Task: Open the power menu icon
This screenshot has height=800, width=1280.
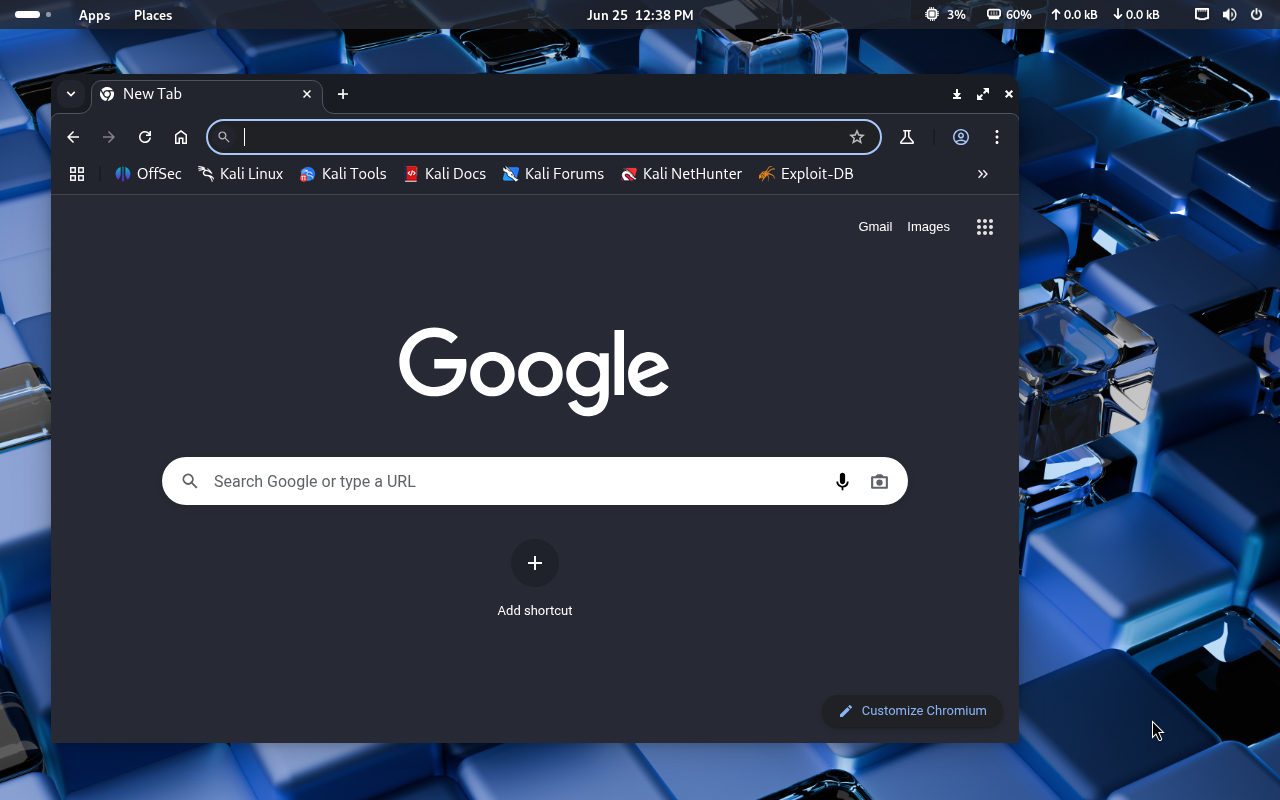Action: pos(1256,15)
